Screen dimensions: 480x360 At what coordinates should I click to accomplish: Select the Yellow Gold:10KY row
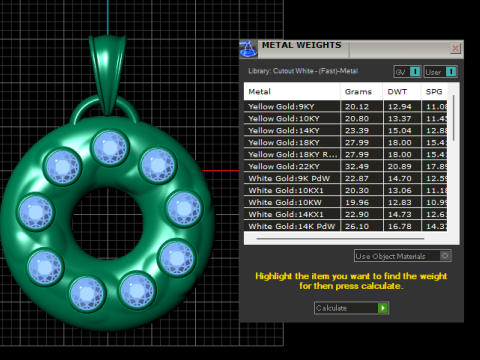pyautogui.click(x=345, y=119)
